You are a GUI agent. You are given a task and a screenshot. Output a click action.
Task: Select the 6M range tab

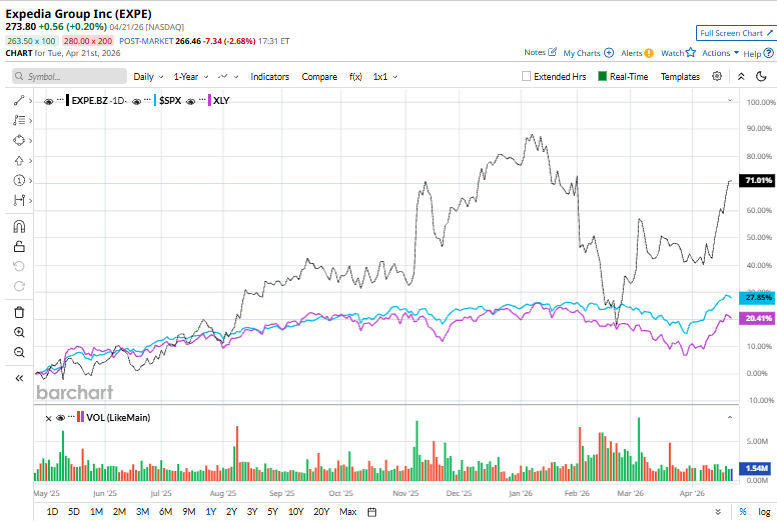[x=166, y=512]
